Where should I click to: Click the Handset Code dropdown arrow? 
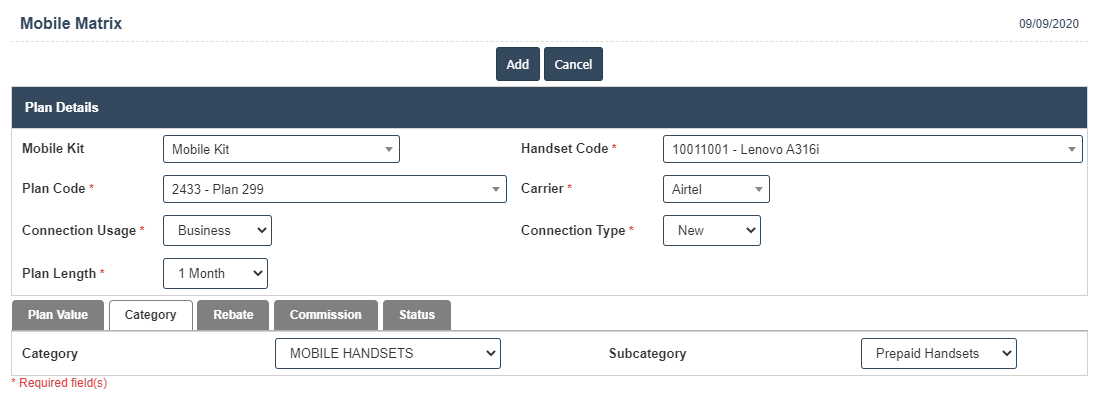(x=1072, y=150)
